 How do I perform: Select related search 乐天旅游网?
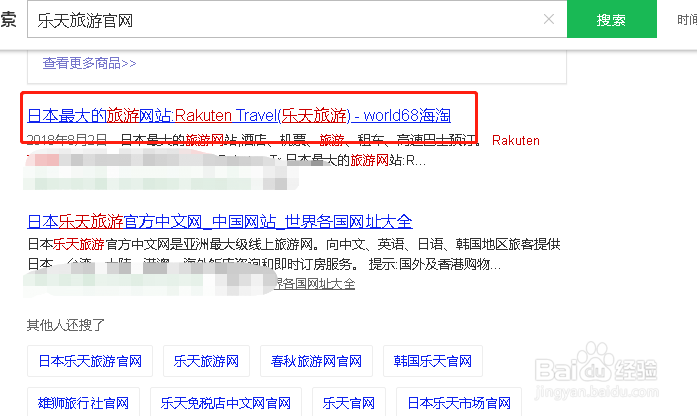tap(206, 361)
